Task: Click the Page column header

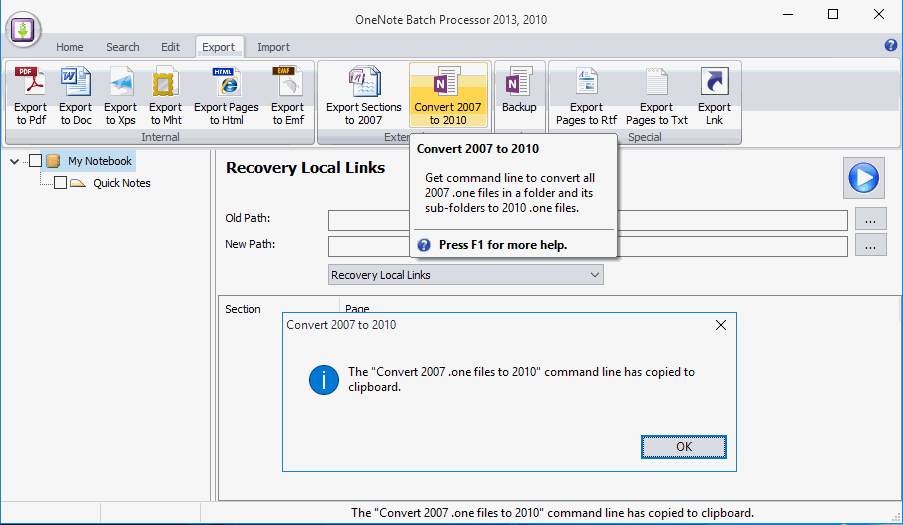Action: (x=357, y=308)
